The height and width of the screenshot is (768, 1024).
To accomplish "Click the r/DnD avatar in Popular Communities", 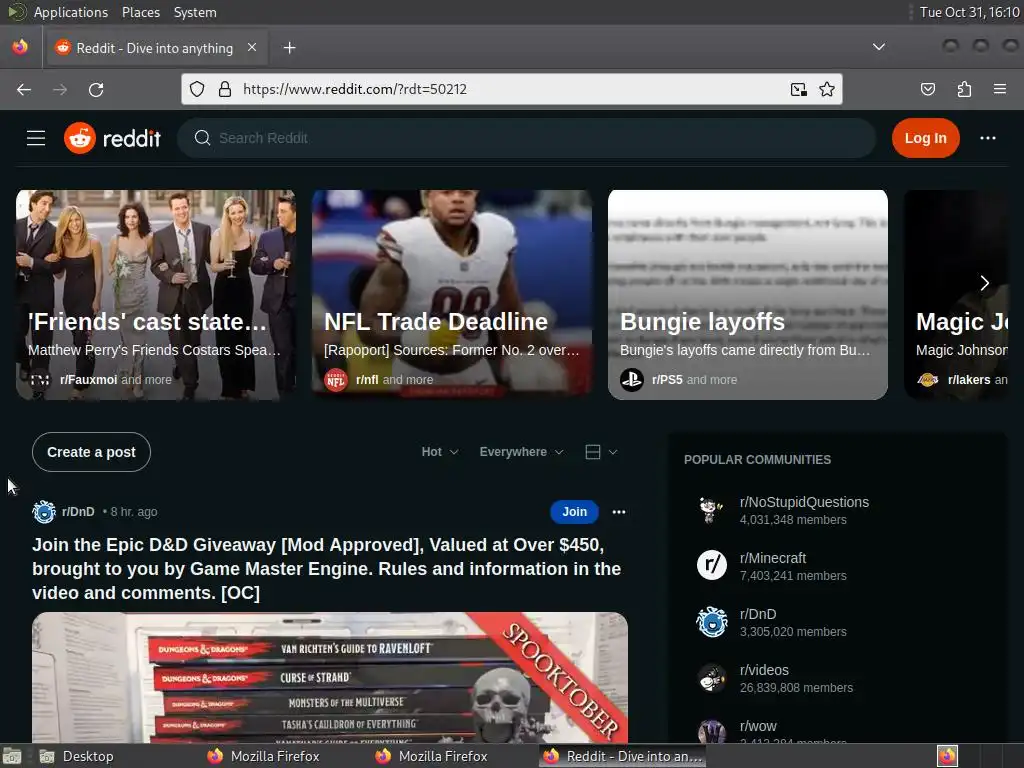I will (x=711, y=622).
